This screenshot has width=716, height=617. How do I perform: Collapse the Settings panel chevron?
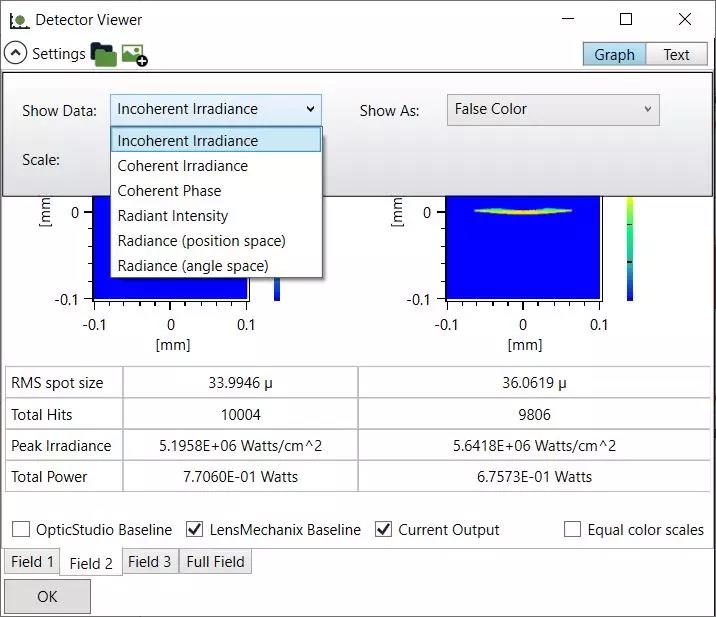(15, 53)
